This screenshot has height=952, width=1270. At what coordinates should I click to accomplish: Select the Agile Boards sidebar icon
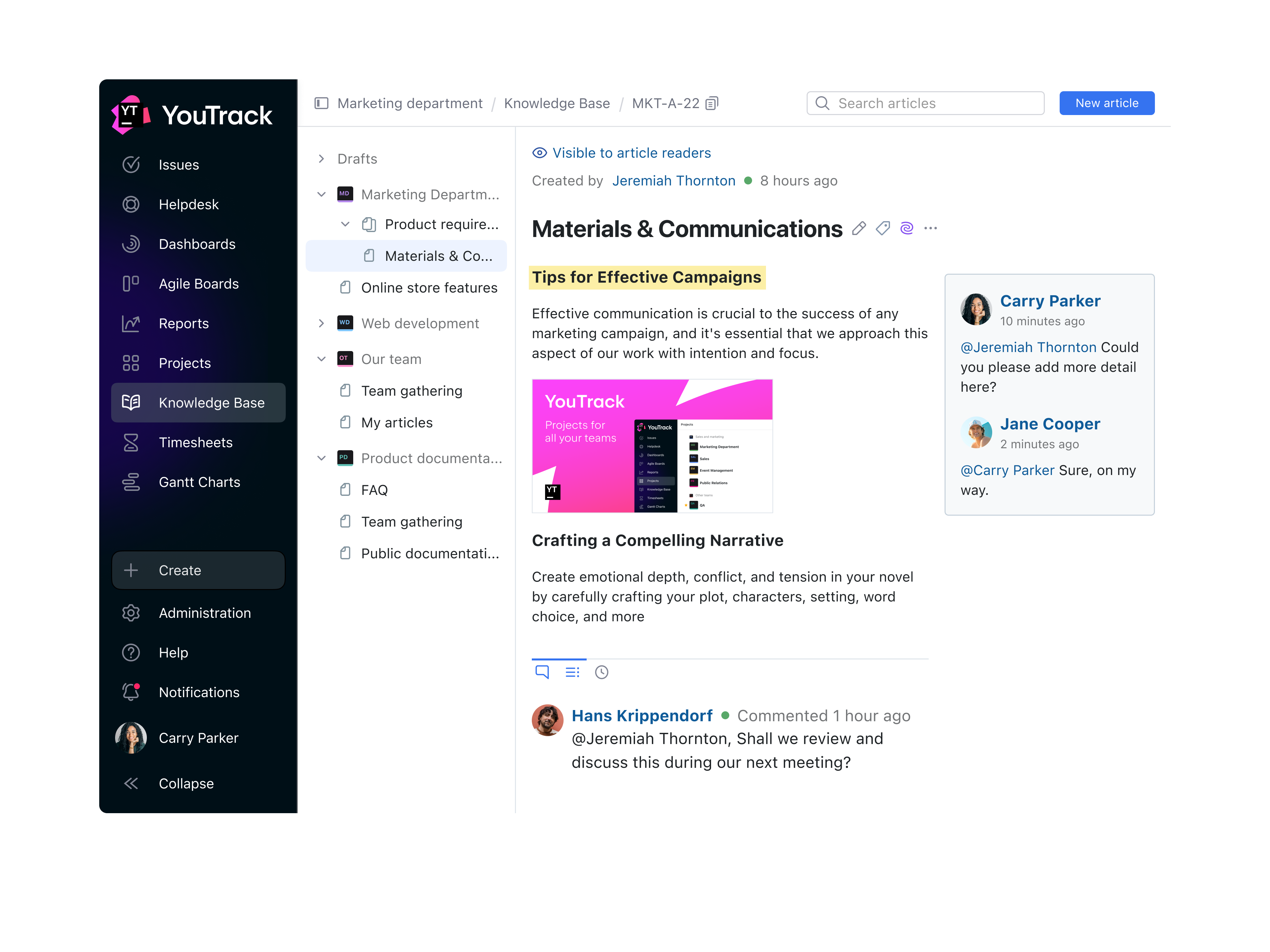pyautogui.click(x=131, y=284)
